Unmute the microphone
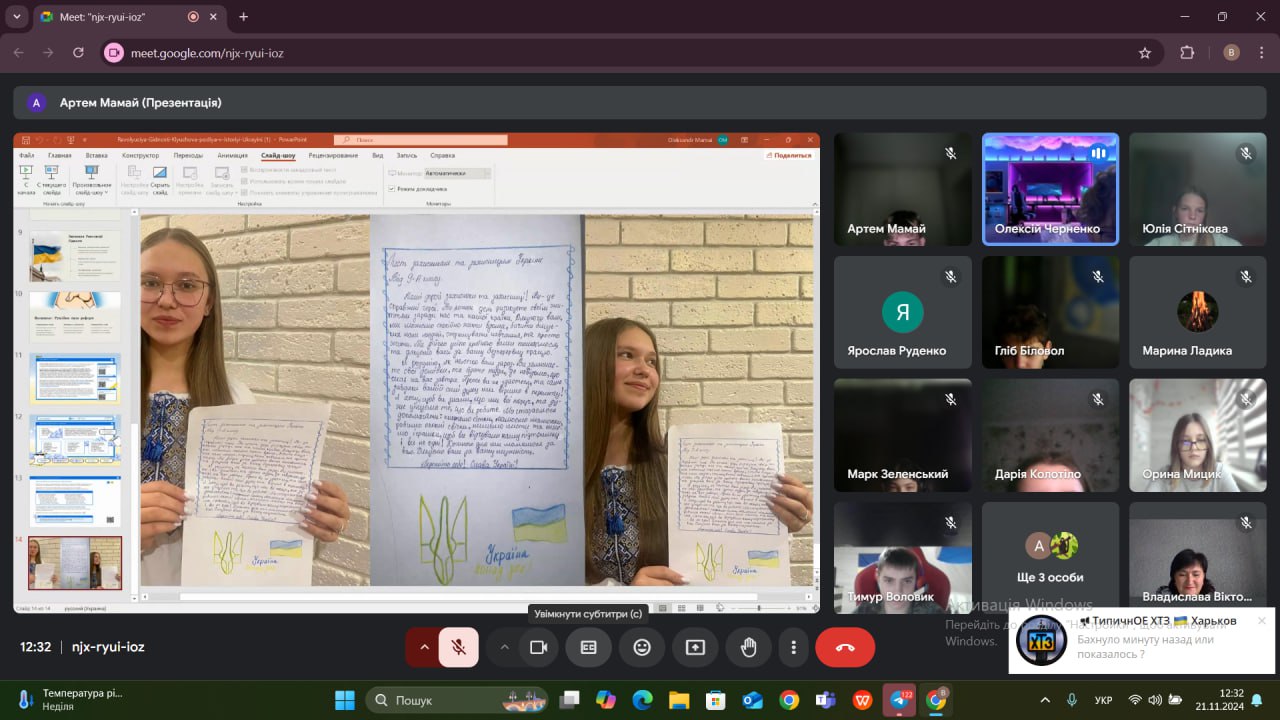This screenshot has height=720, width=1280. (458, 647)
